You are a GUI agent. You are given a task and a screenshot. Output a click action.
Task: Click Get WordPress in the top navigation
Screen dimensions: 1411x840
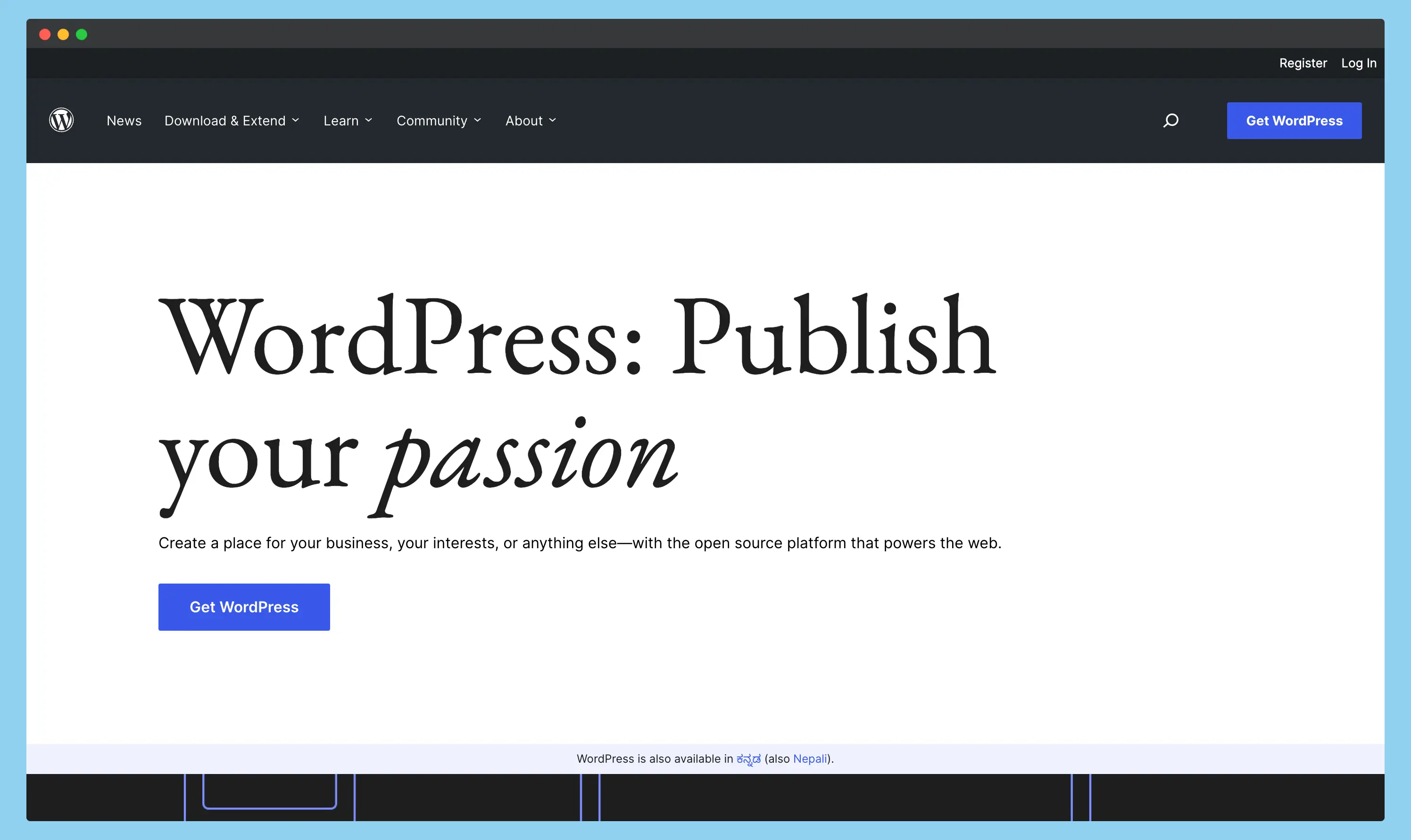click(1295, 120)
